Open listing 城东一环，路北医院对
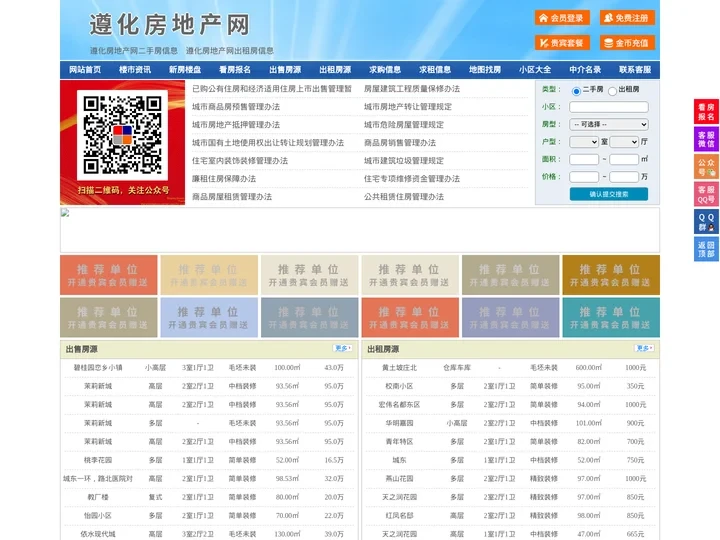This screenshot has width=720, height=540. tap(98, 478)
